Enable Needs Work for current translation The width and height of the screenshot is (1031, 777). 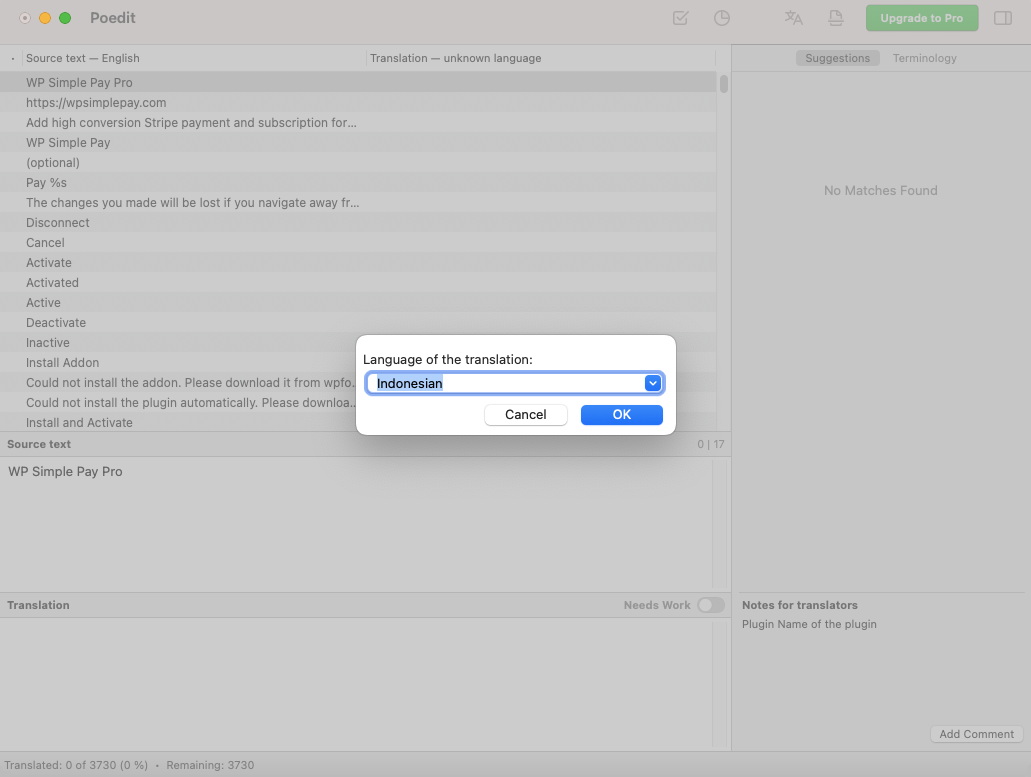(x=711, y=605)
